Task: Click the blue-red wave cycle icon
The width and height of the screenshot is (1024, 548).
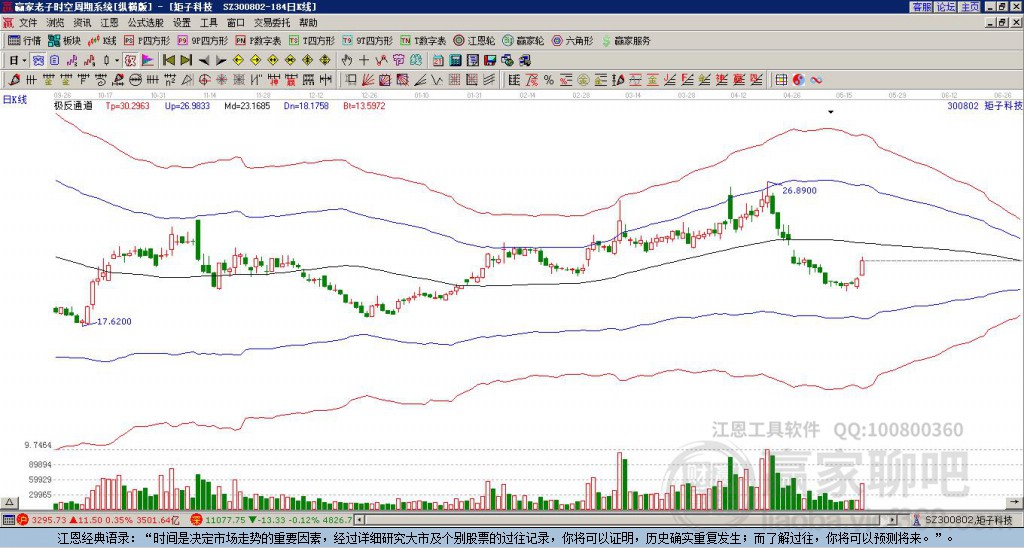Action: [816, 80]
